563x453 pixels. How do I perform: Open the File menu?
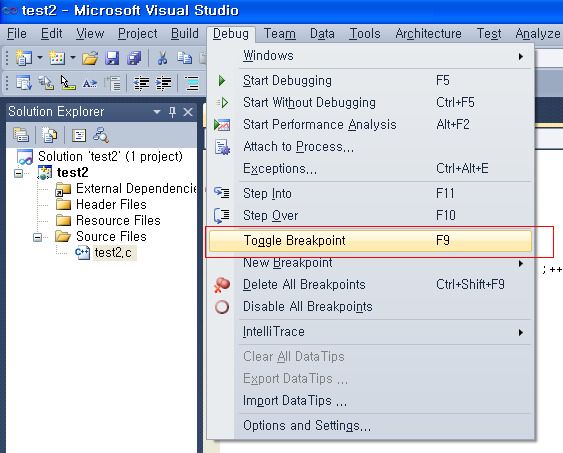[x=17, y=34]
